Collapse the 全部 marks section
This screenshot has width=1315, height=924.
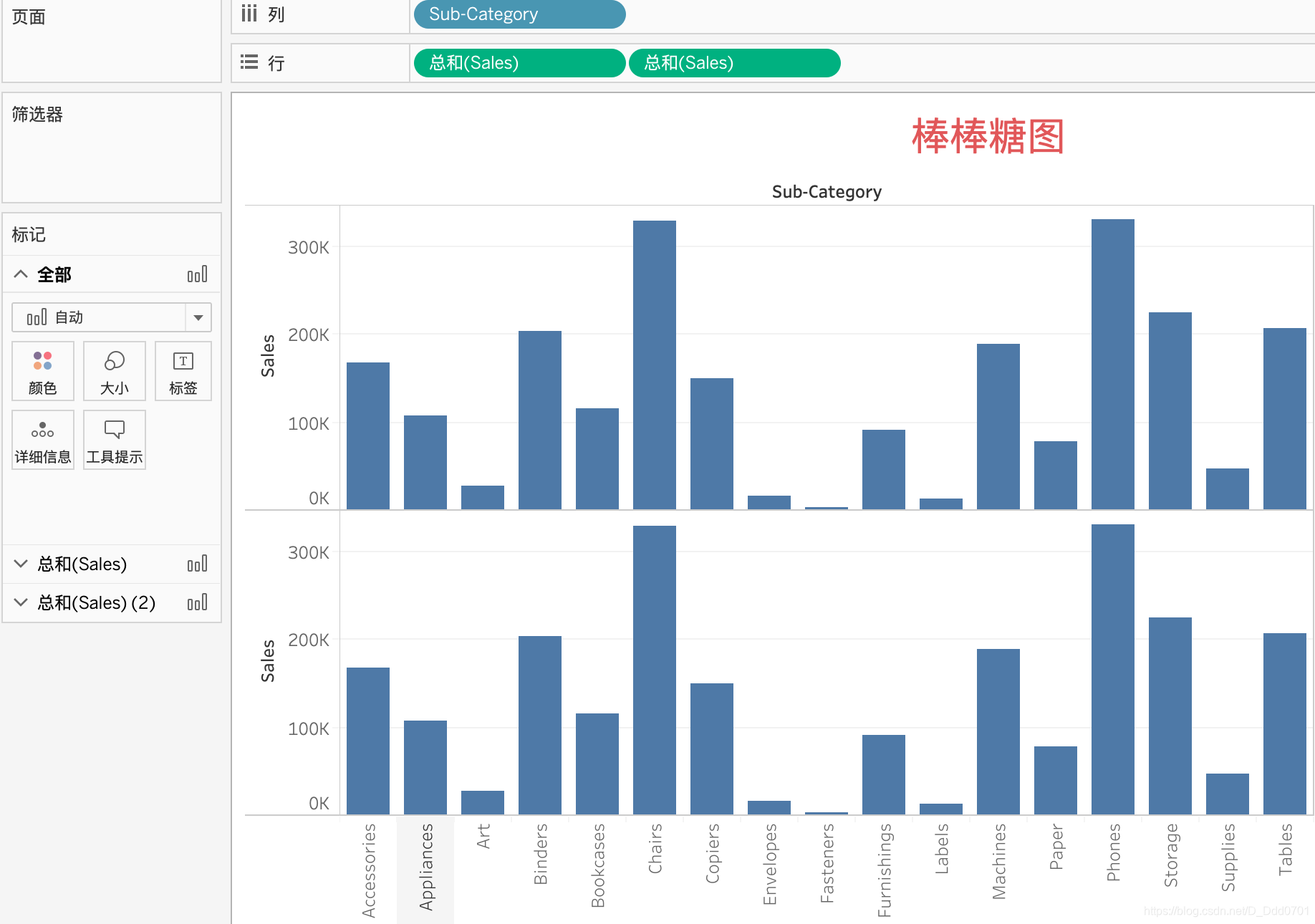(x=21, y=274)
